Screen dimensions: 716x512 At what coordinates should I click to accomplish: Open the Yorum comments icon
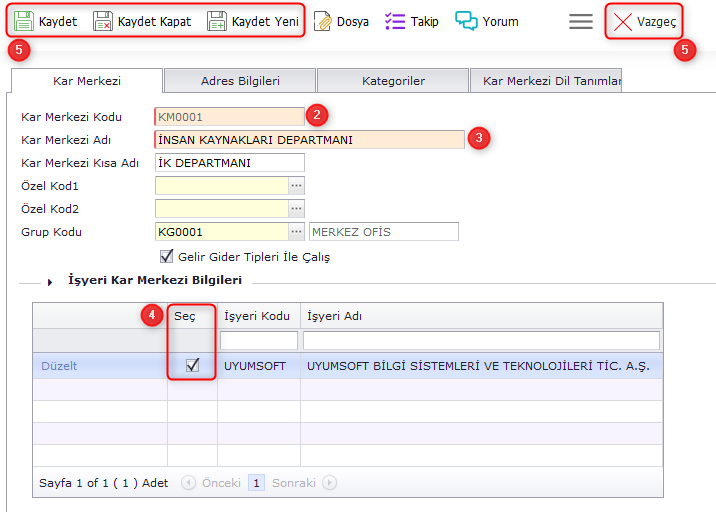click(466, 21)
